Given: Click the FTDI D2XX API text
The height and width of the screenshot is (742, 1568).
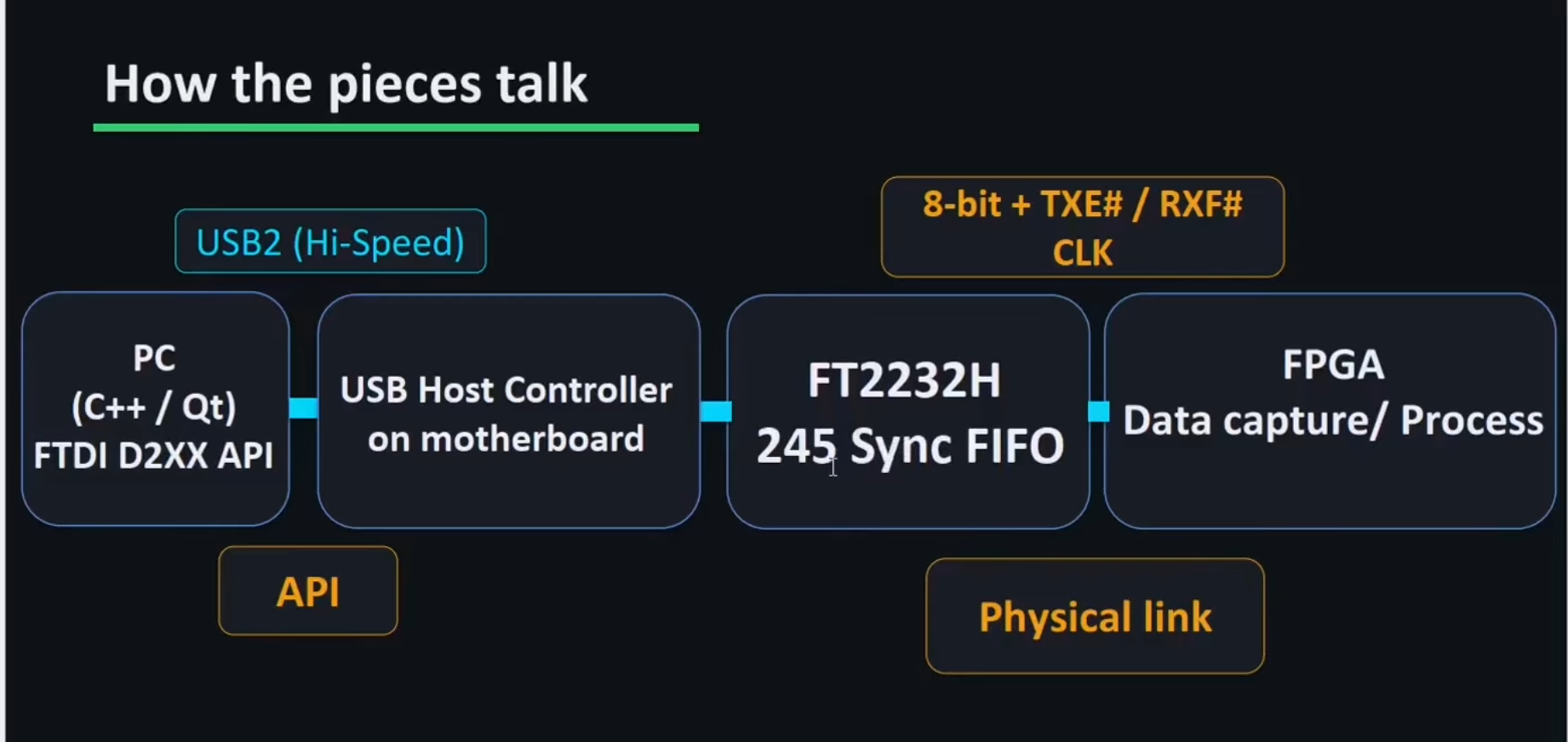Looking at the screenshot, I should (154, 455).
